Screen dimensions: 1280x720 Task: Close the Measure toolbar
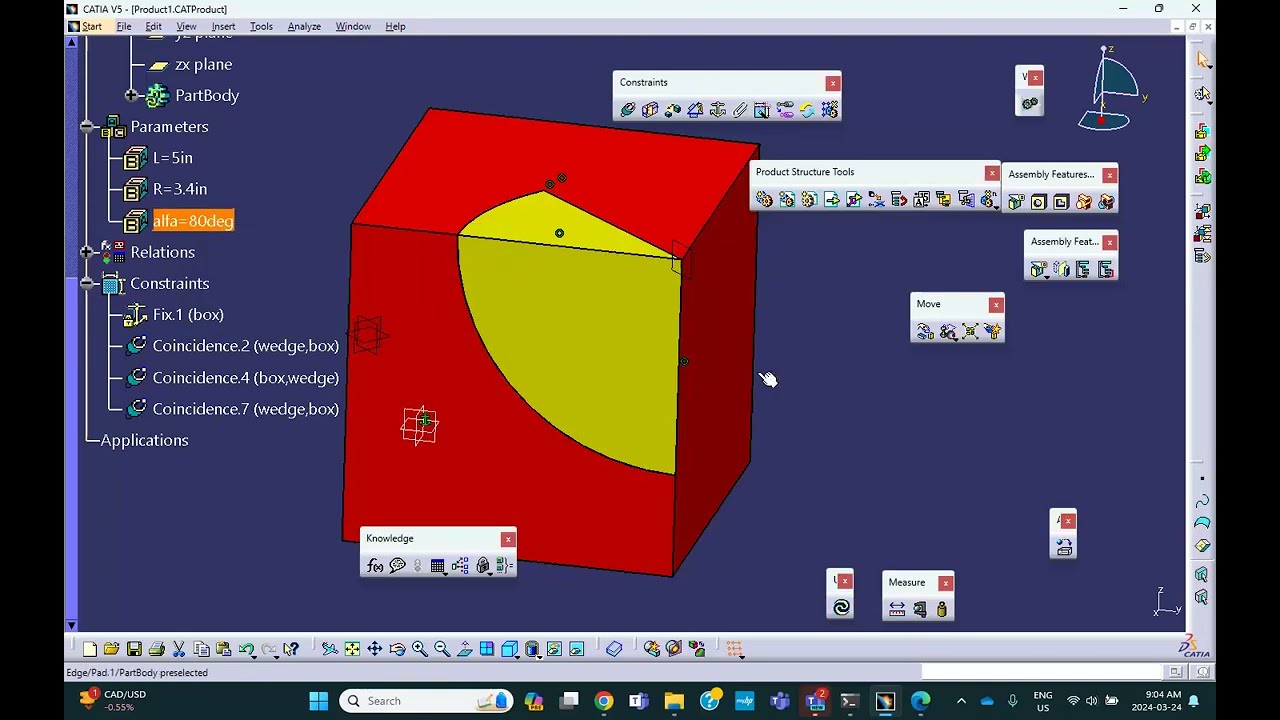[x=945, y=583]
